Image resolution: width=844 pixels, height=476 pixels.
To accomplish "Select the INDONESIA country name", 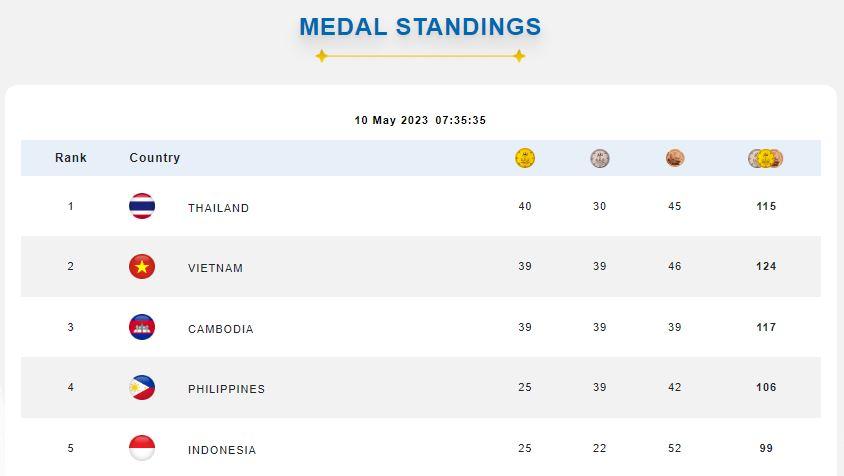I will click(x=222, y=450).
